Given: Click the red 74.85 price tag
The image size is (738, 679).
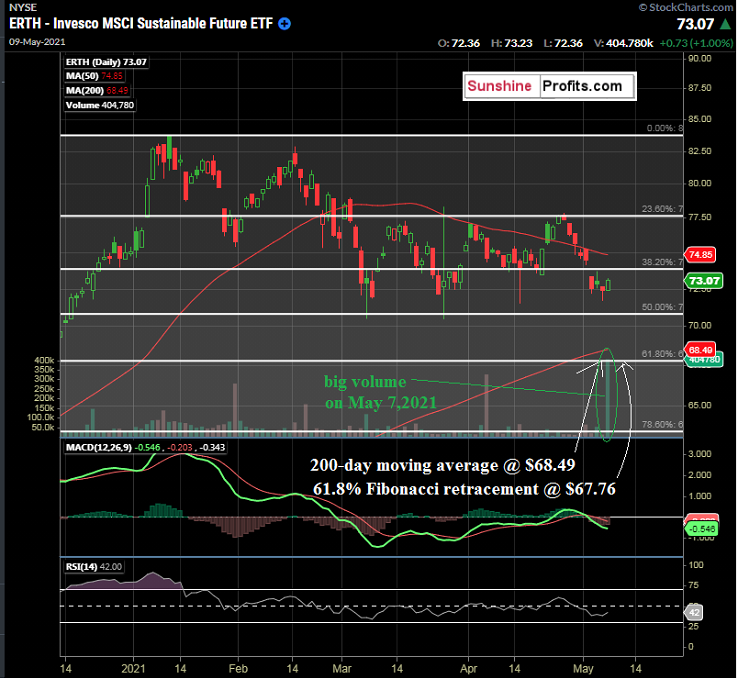Looking at the screenshot, I should click(x=700, y=255).
